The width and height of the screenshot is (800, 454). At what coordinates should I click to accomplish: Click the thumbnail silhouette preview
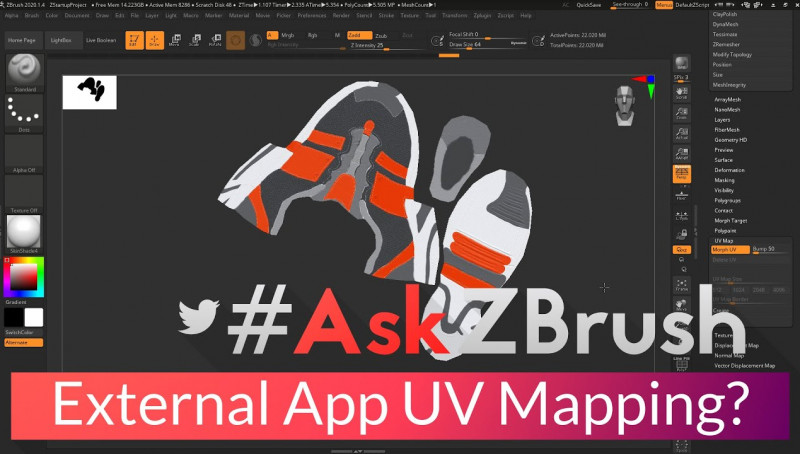[90, 92]
